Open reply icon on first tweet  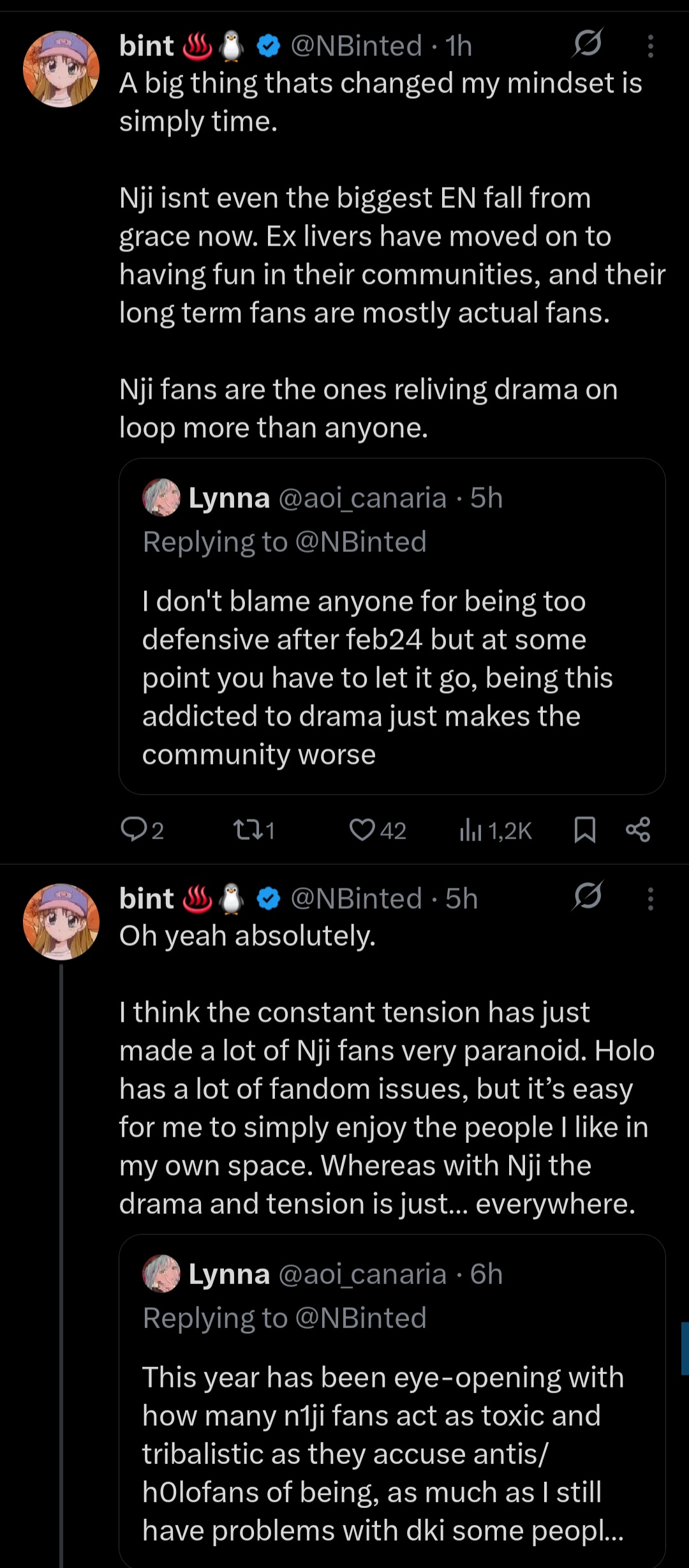click(134, 830)
